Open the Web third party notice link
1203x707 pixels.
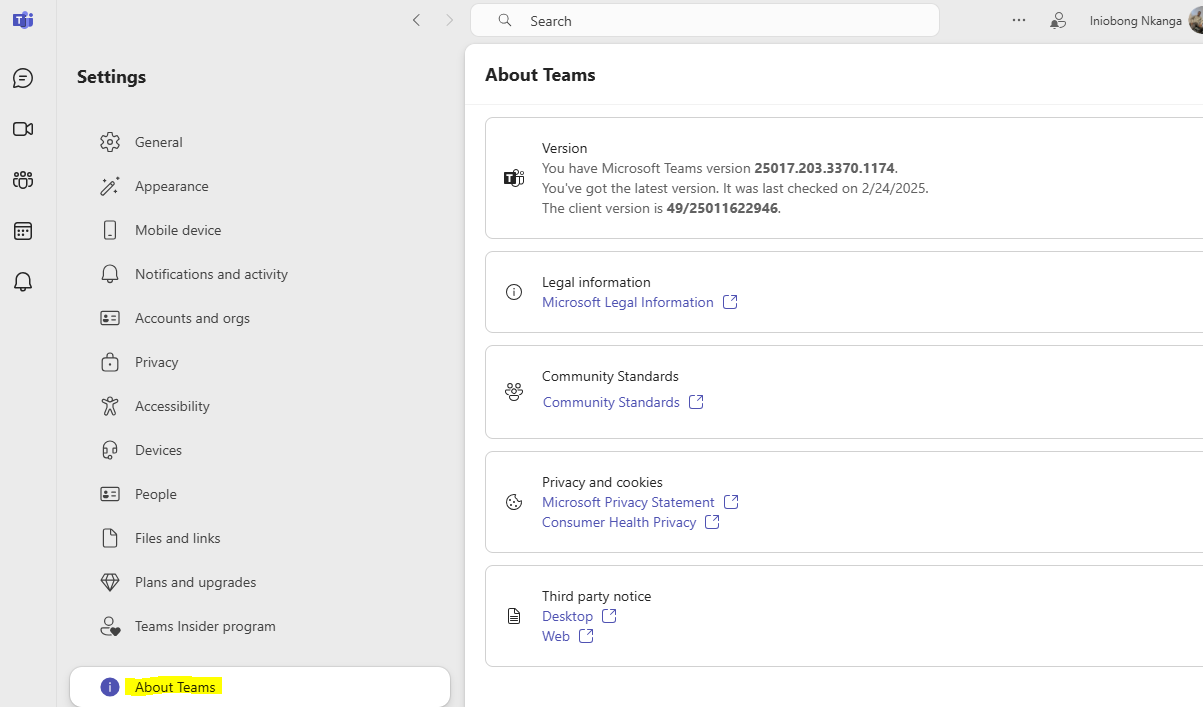(x=556, y=636)
